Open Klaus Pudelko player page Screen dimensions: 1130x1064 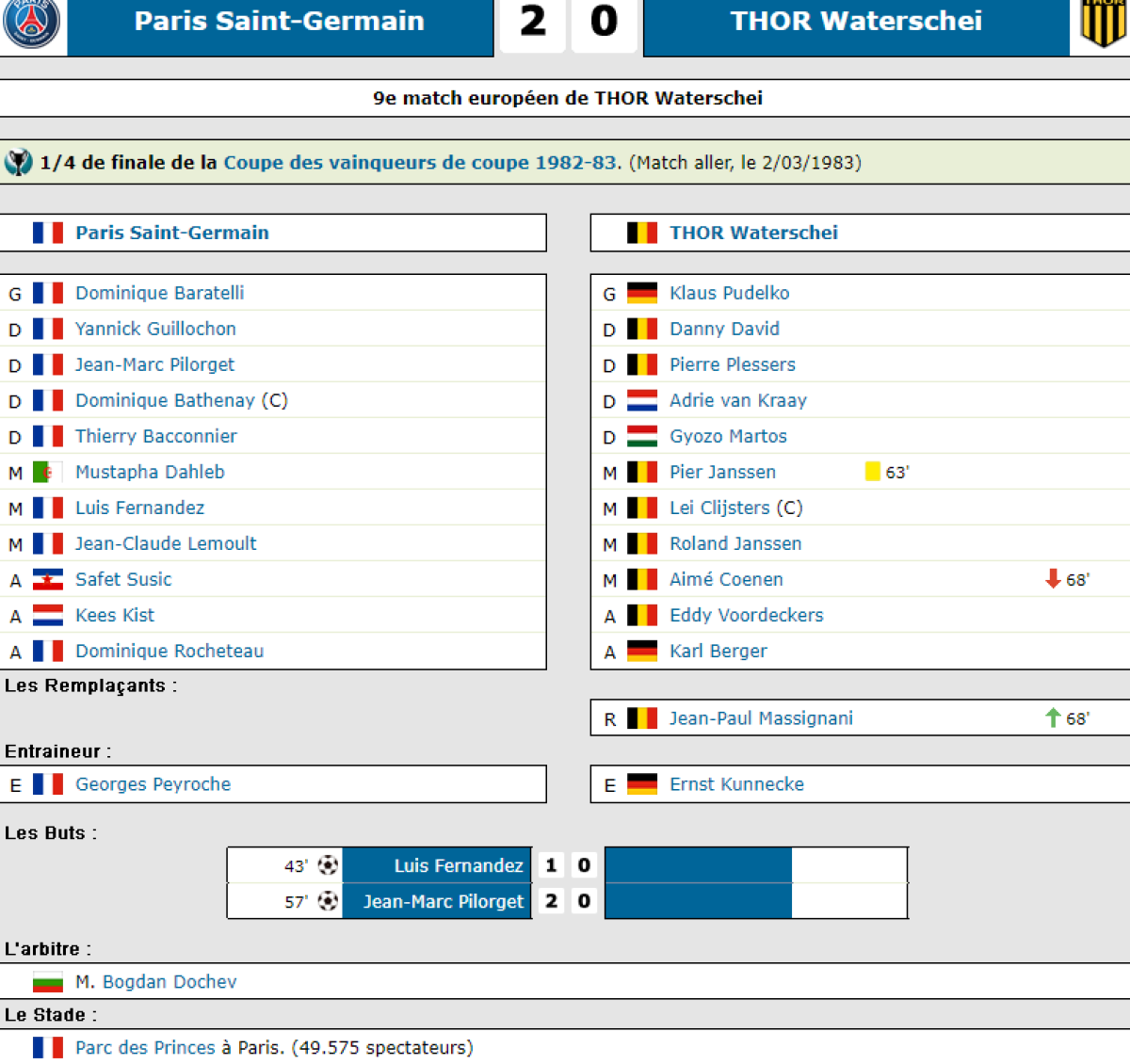click(x=729, y=293)
